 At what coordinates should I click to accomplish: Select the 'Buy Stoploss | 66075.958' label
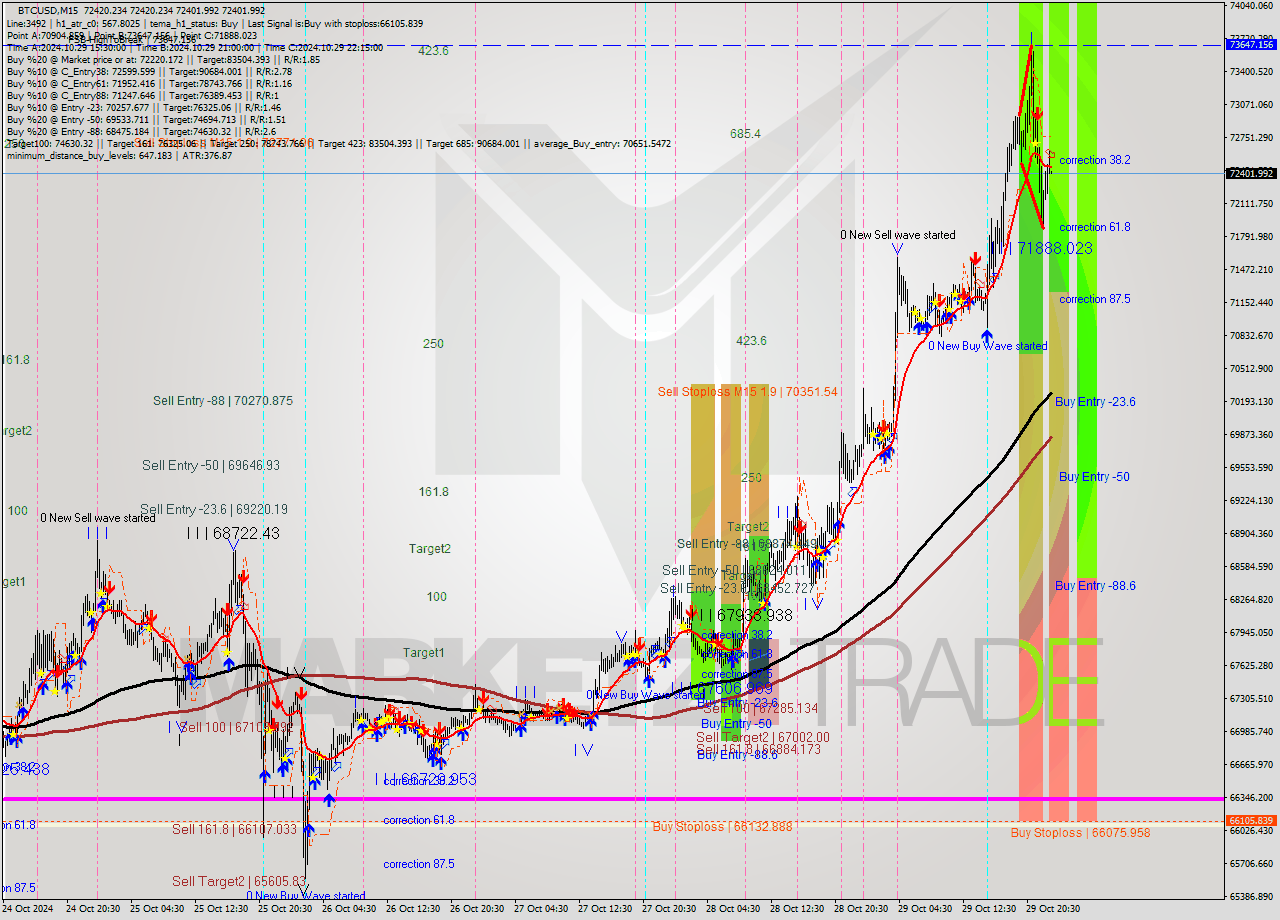click(1080, 832)
